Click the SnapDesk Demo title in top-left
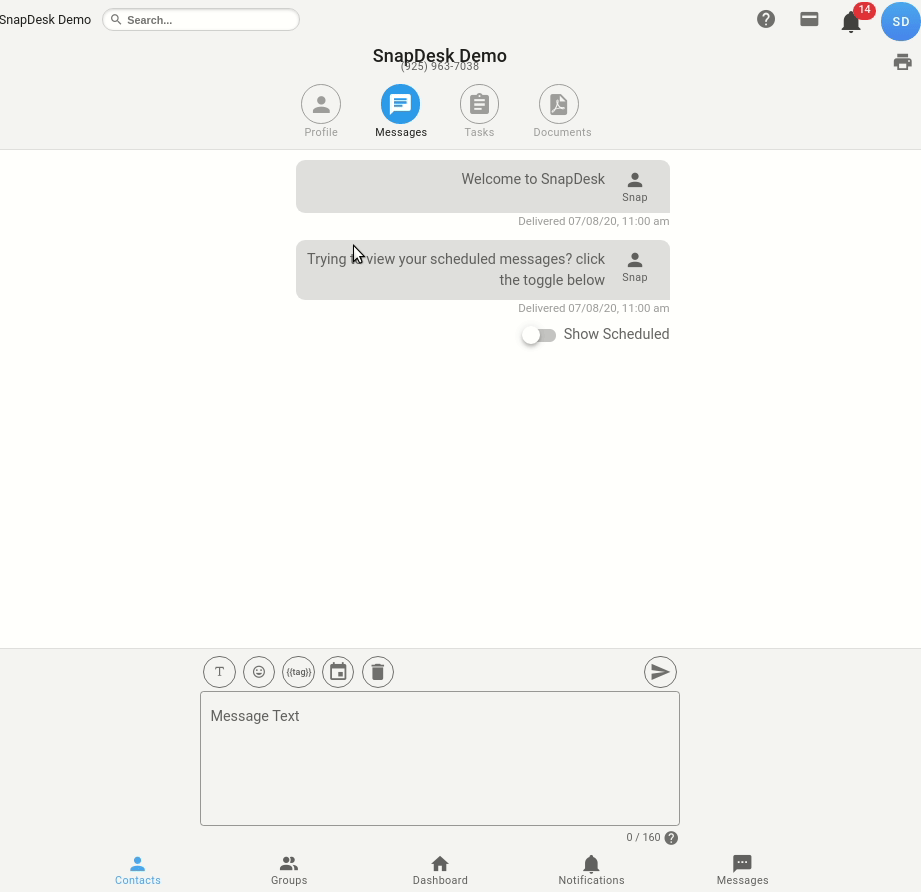 pos(45,19)
